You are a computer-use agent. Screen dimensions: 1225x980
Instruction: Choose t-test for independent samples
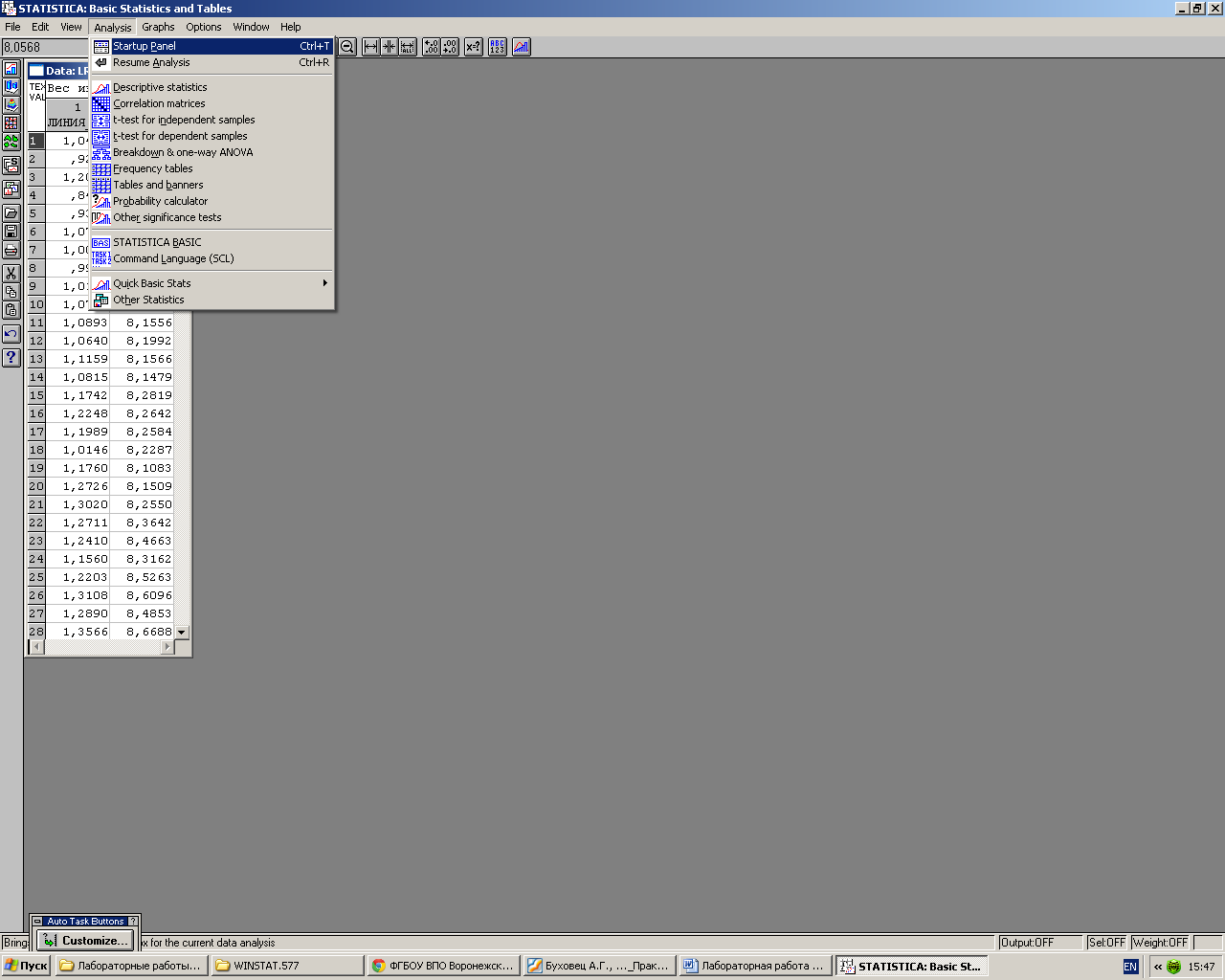tap(212, 120)
